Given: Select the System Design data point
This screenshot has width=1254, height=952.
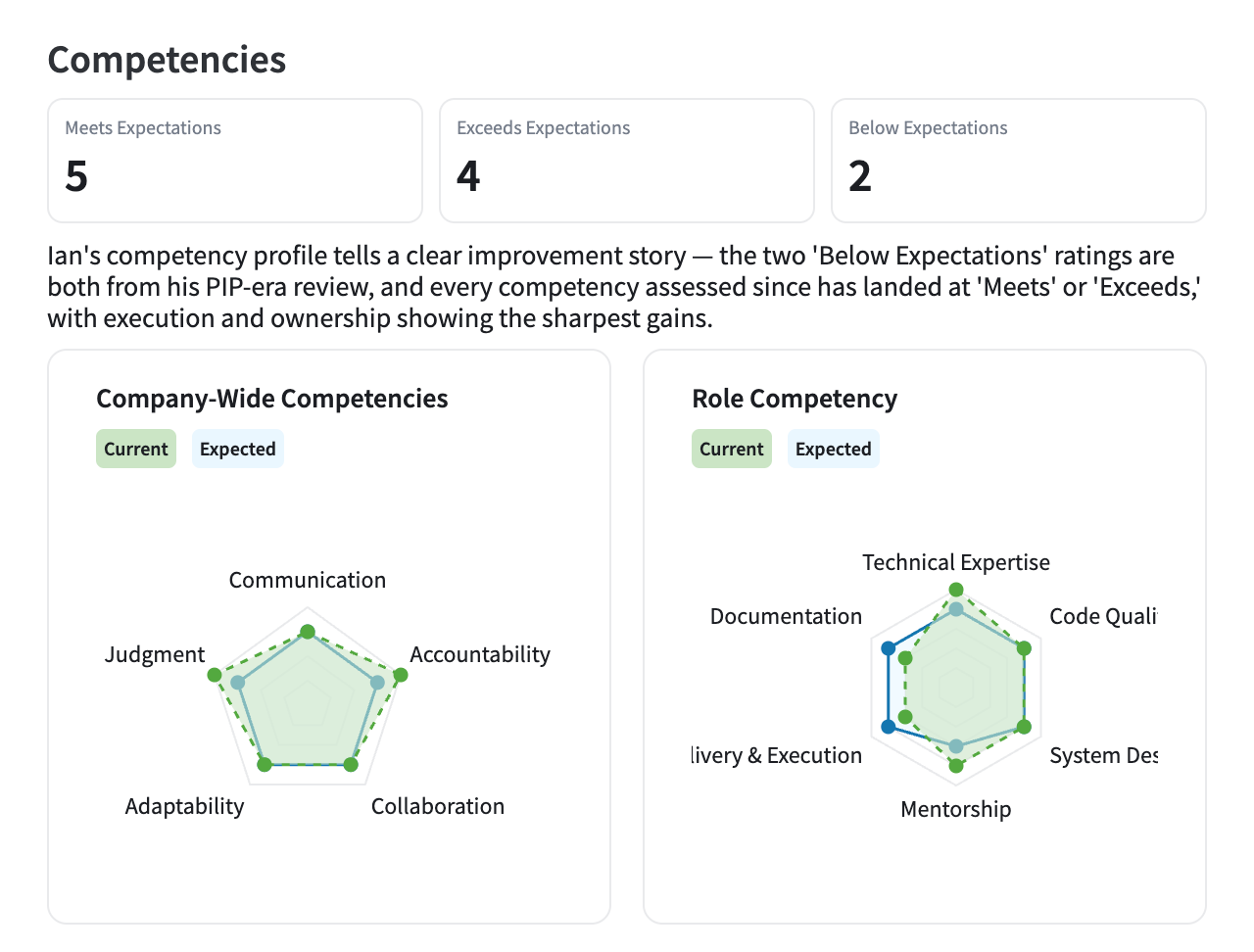Looking at the screenshot, I should pyautogui.click(x=1024, y=727).
